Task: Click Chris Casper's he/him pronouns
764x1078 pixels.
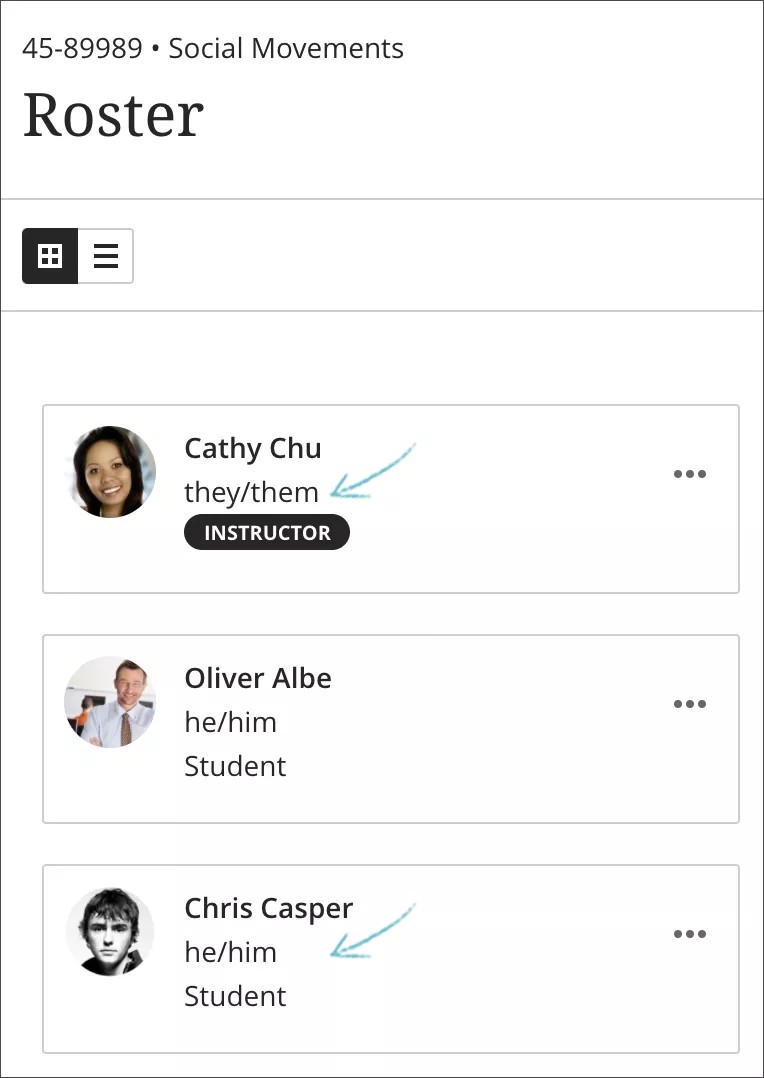Action: coord(230,952)
